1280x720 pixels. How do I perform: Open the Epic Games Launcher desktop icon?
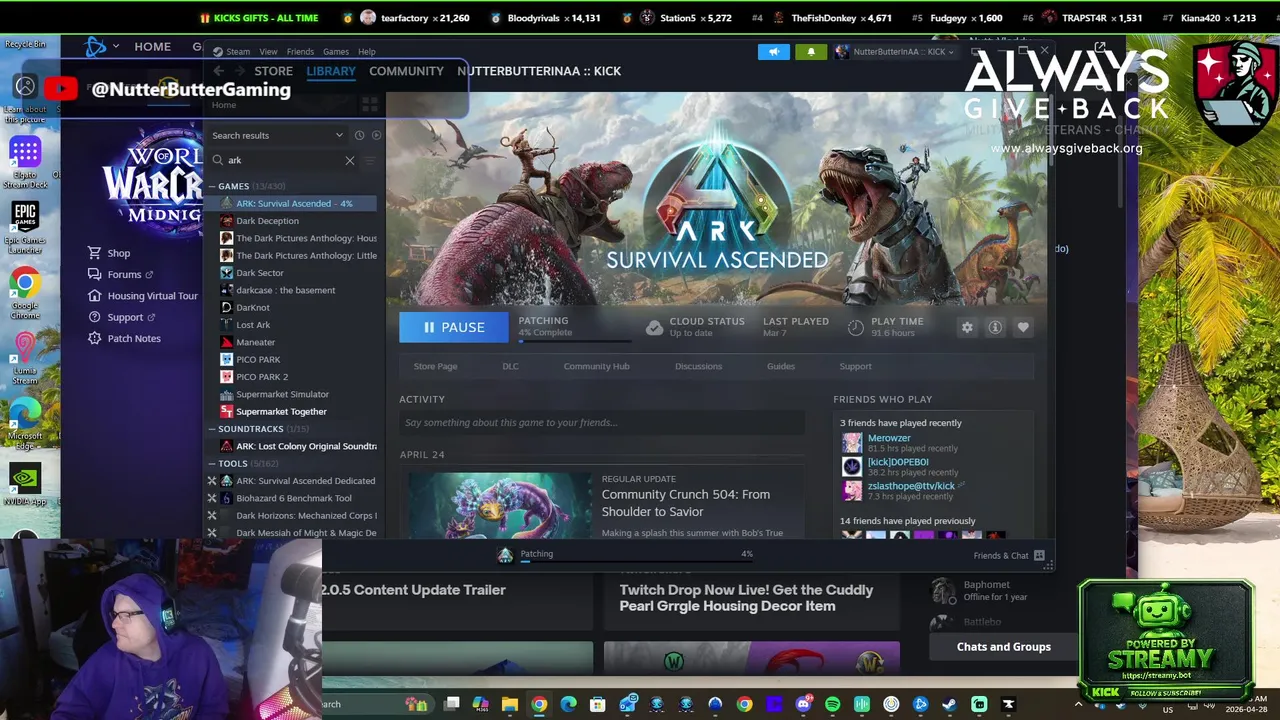[25, 227]
